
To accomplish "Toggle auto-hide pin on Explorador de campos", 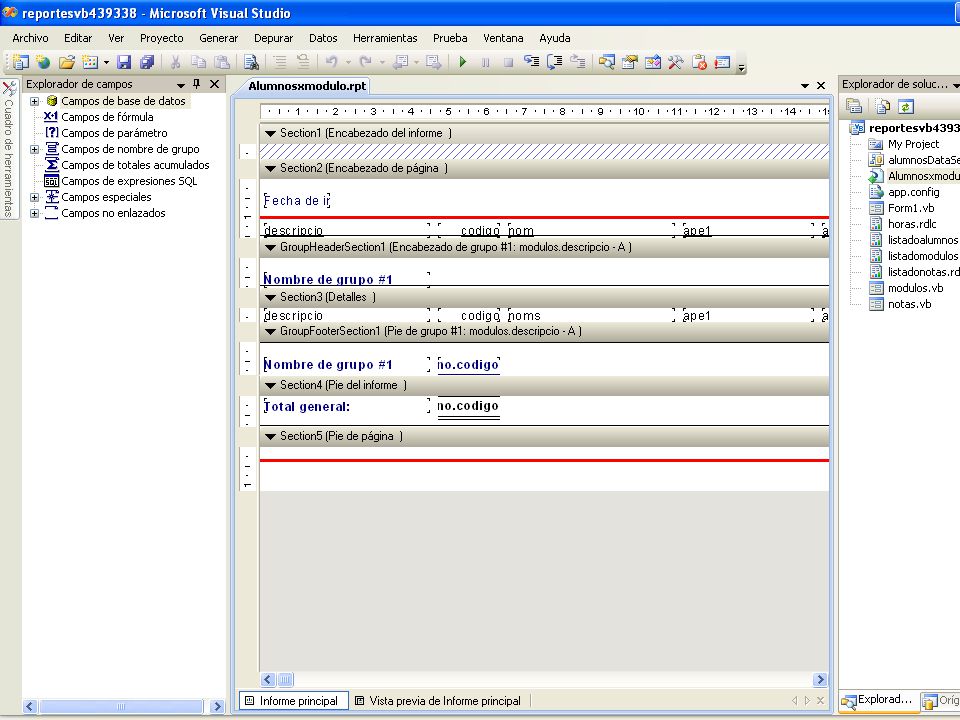I will coord(197,84).
